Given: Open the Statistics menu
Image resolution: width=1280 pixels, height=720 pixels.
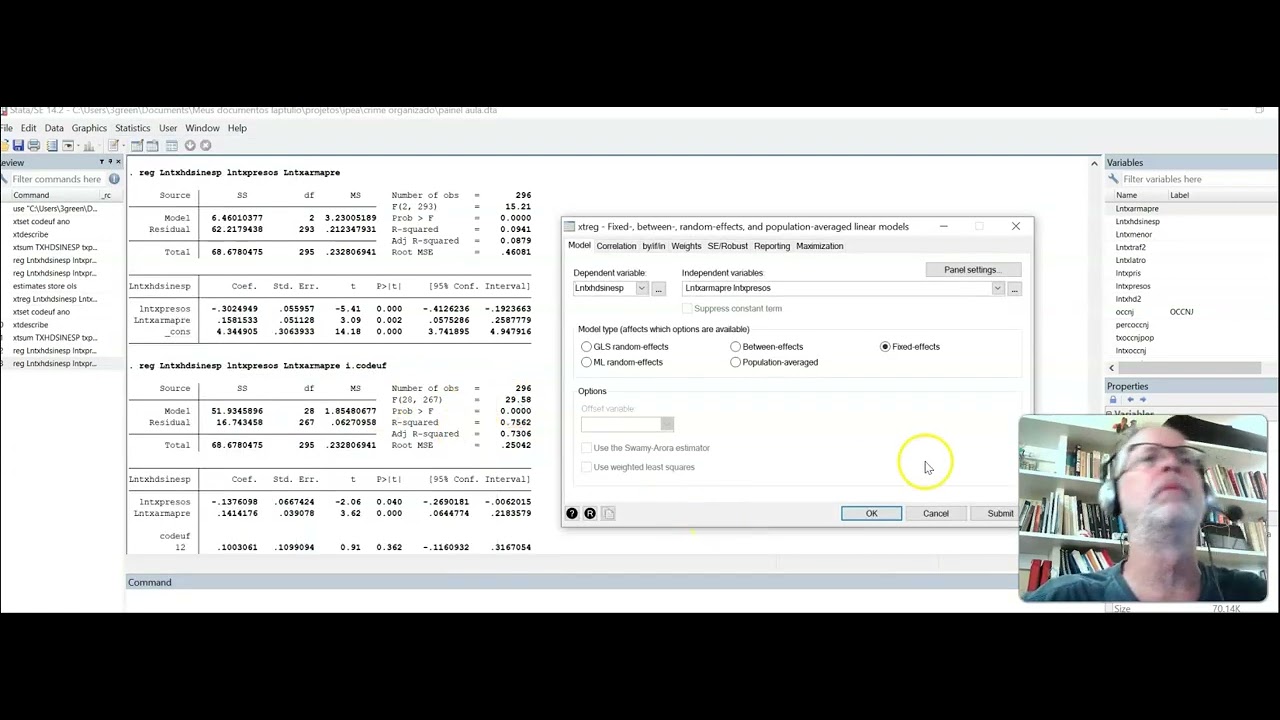Looking at the screenshot, I should [132, 128].
